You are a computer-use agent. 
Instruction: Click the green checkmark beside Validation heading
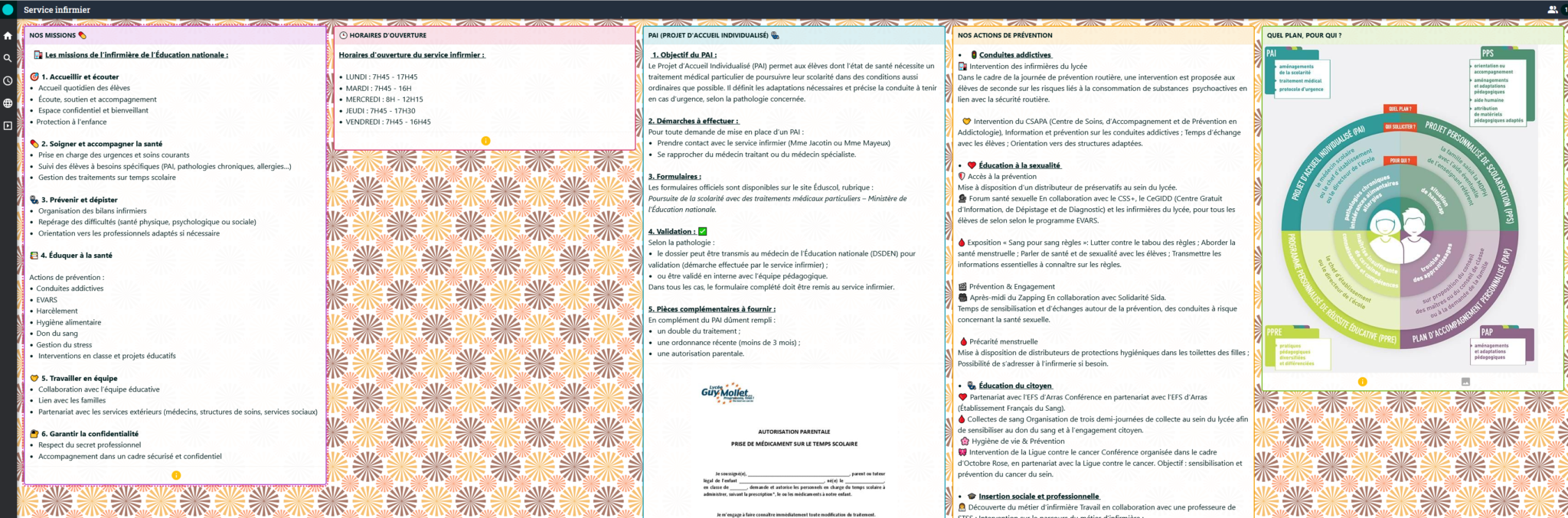click(x=703, y=231)
